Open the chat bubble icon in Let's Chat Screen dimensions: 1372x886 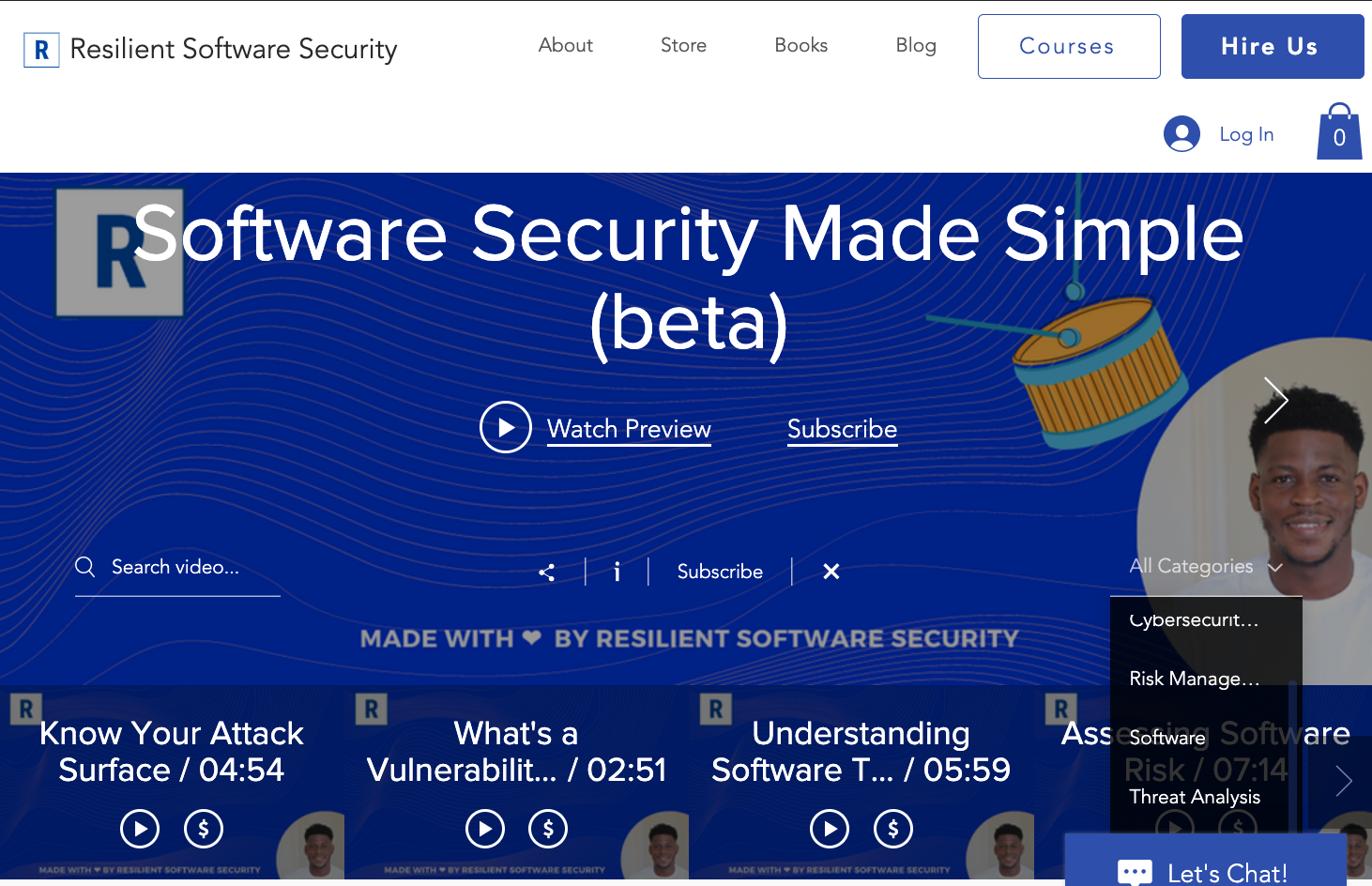1136,872
